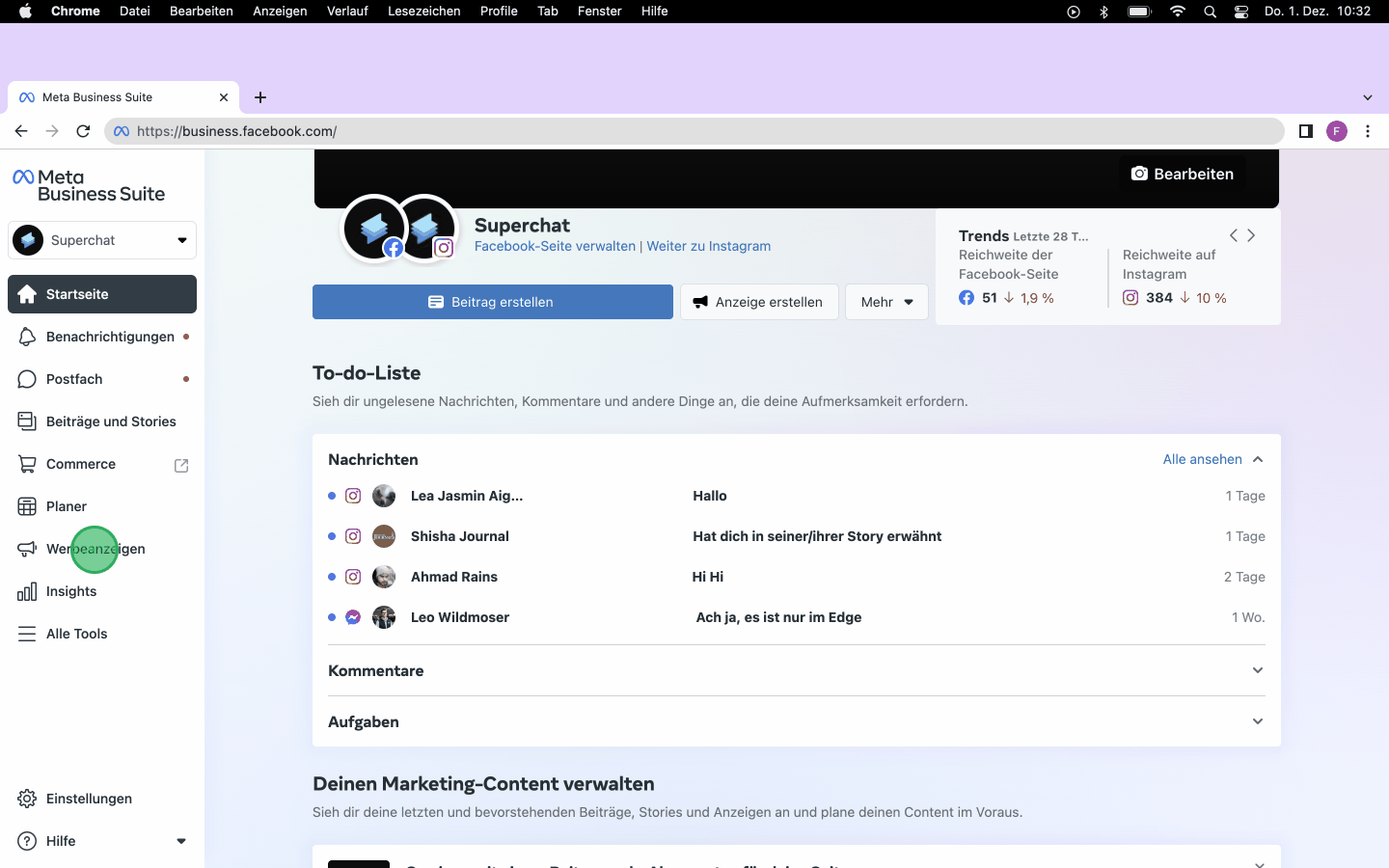Click the Hilfe question mark icon
1389x868 pixels.
pos(27,841)
